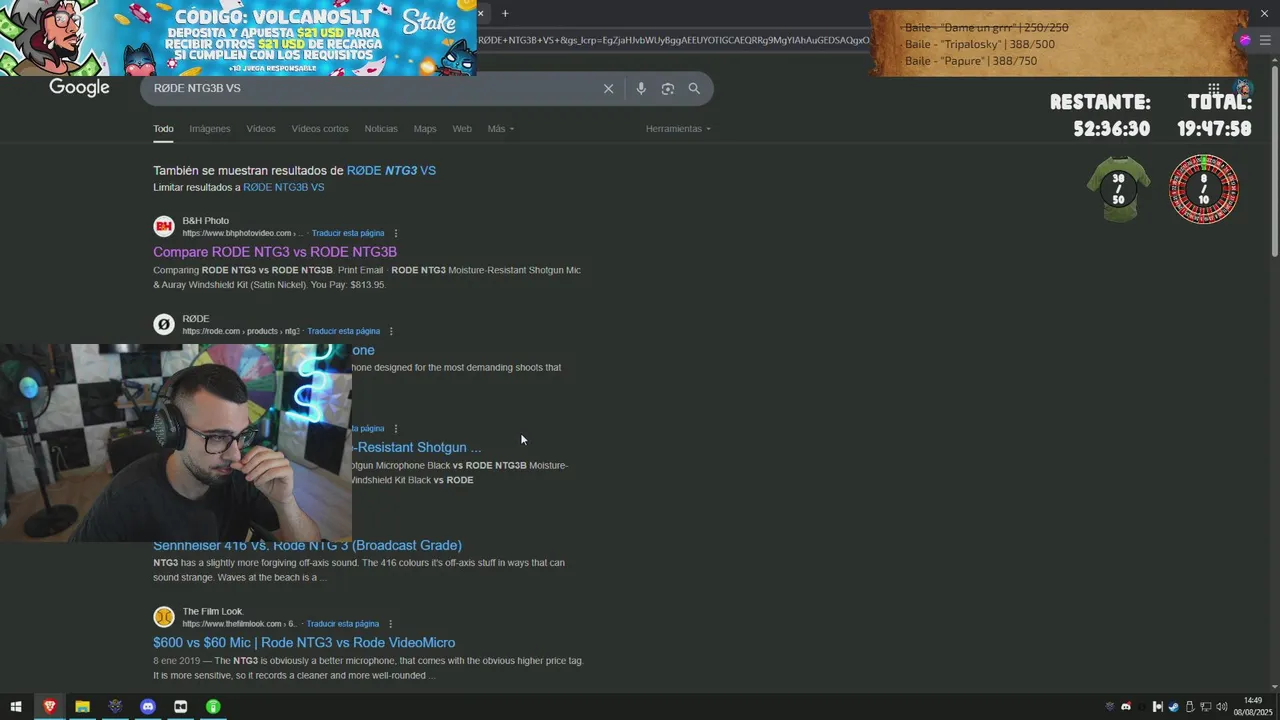Click the Google logo
This screenshot has height=720, width=1280.
[80, 88]
